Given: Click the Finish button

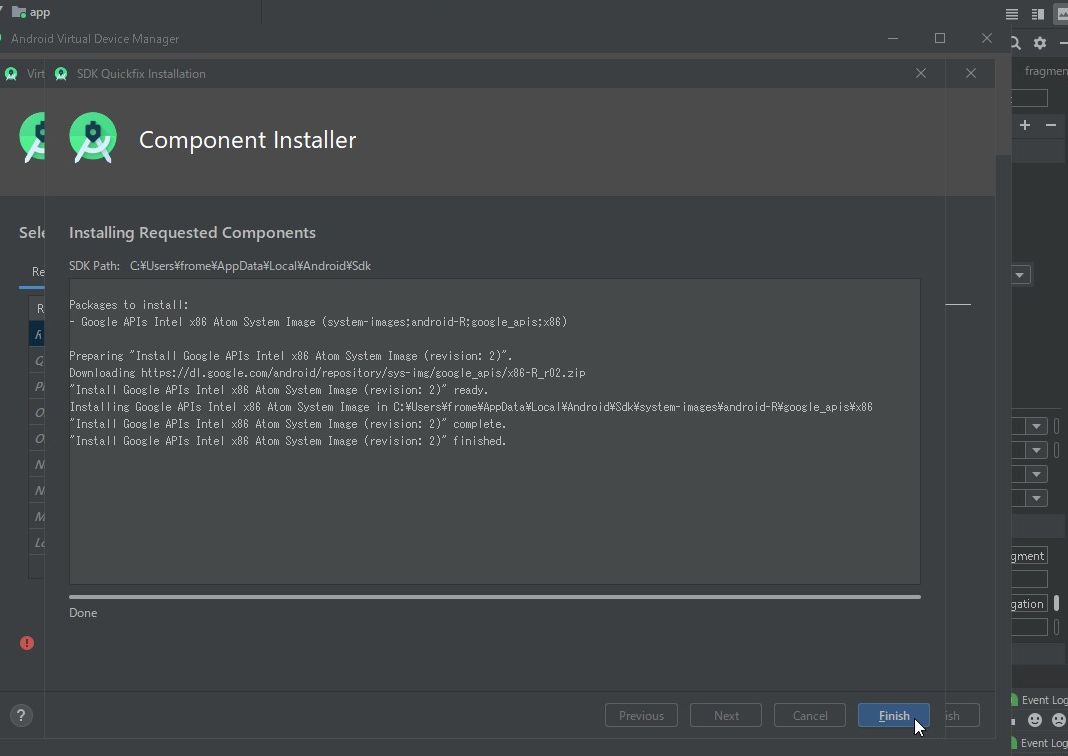Looking at the screenshot, I should coord(892,715).
